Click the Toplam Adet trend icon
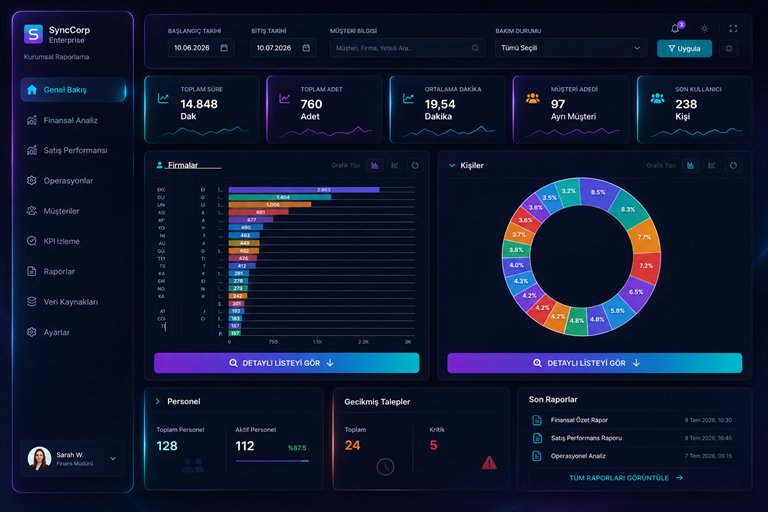768x512 pixels. pos(285,98)
